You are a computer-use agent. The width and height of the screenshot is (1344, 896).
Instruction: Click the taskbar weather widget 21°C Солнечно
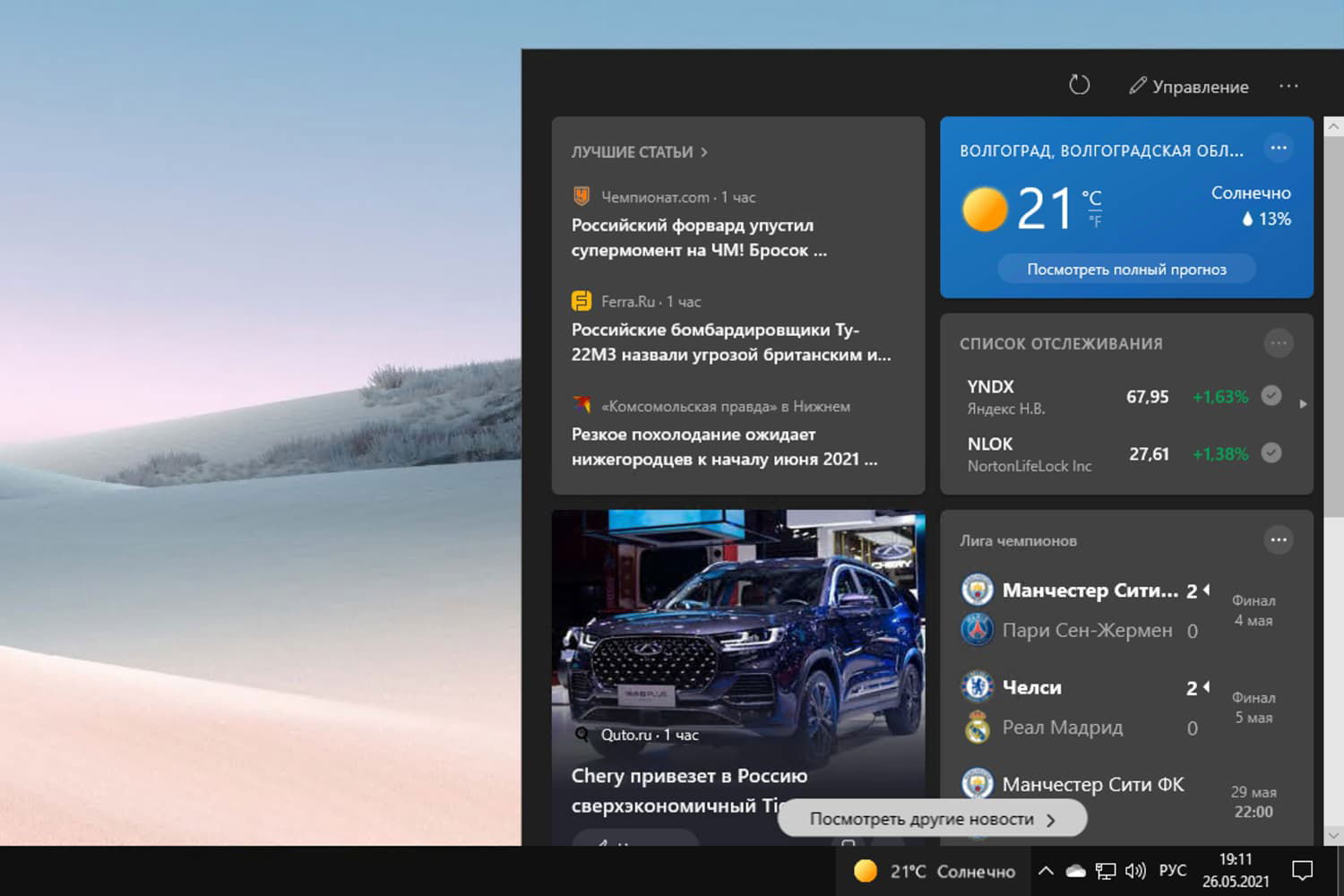coord(935,871)
